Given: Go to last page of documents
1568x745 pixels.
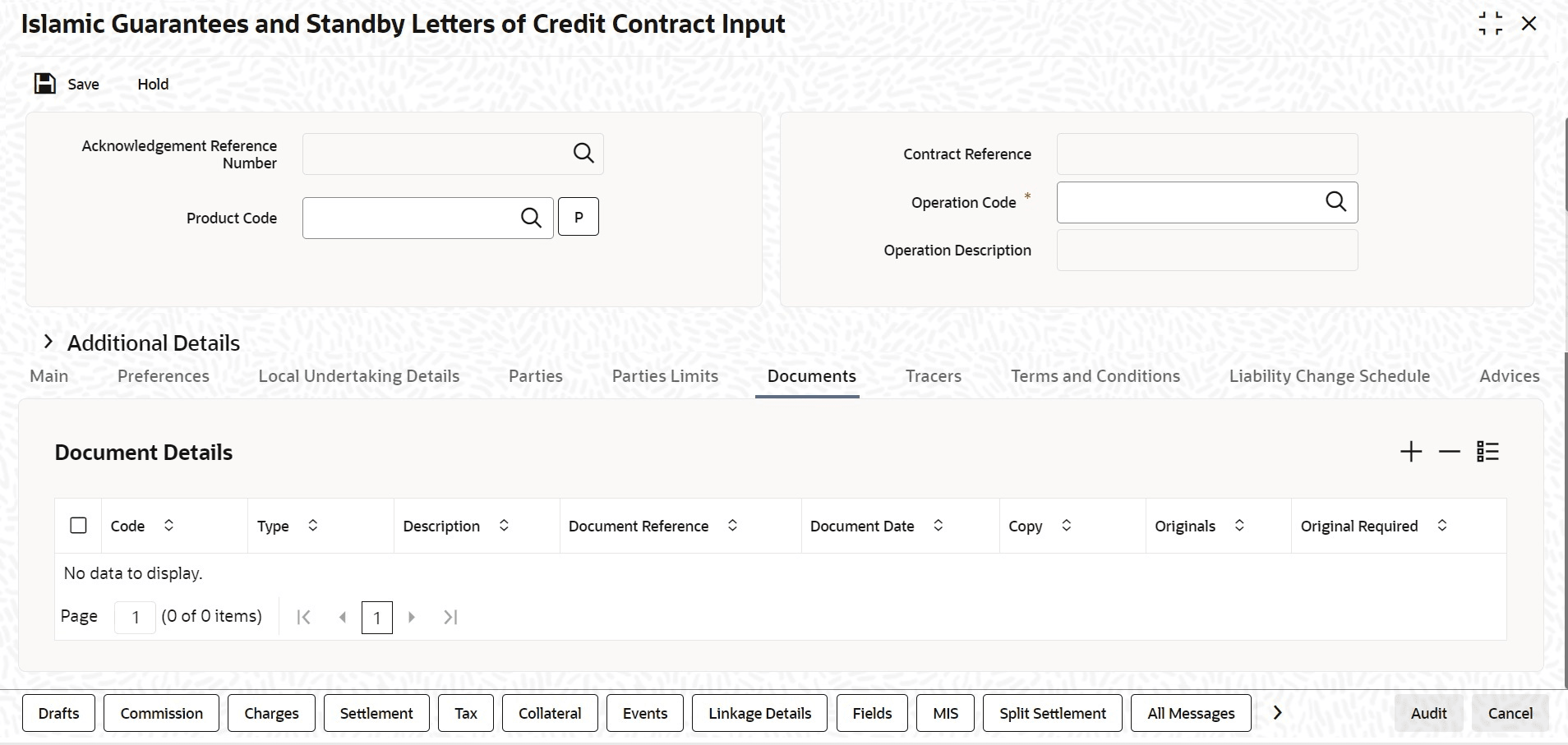Looking at the screenshot, I should coord(450,617).
